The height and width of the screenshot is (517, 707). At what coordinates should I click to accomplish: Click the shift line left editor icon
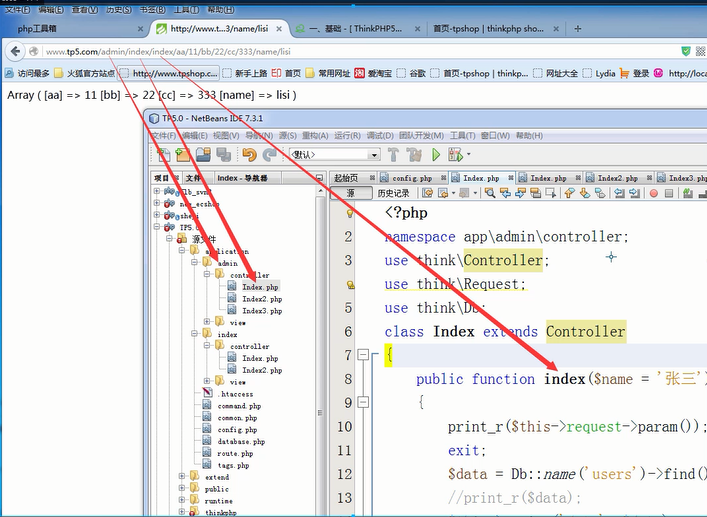click(620, 193)
